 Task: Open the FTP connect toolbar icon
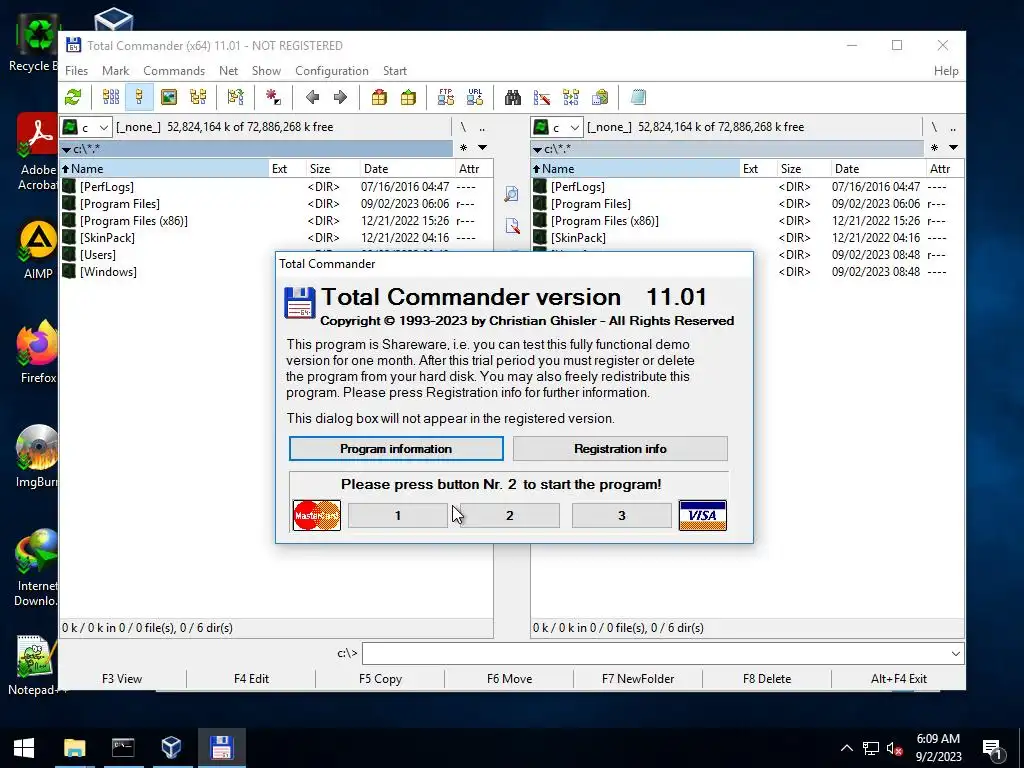(x=446, y=97)
